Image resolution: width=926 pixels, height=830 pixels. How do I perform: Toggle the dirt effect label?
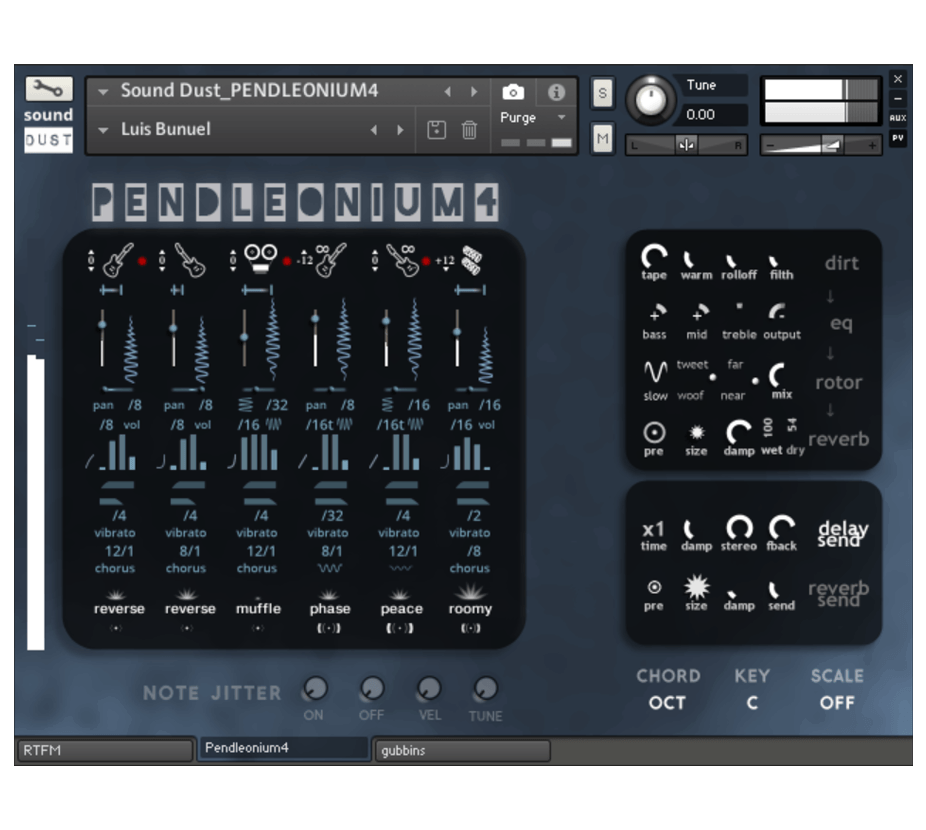(842, 263)
